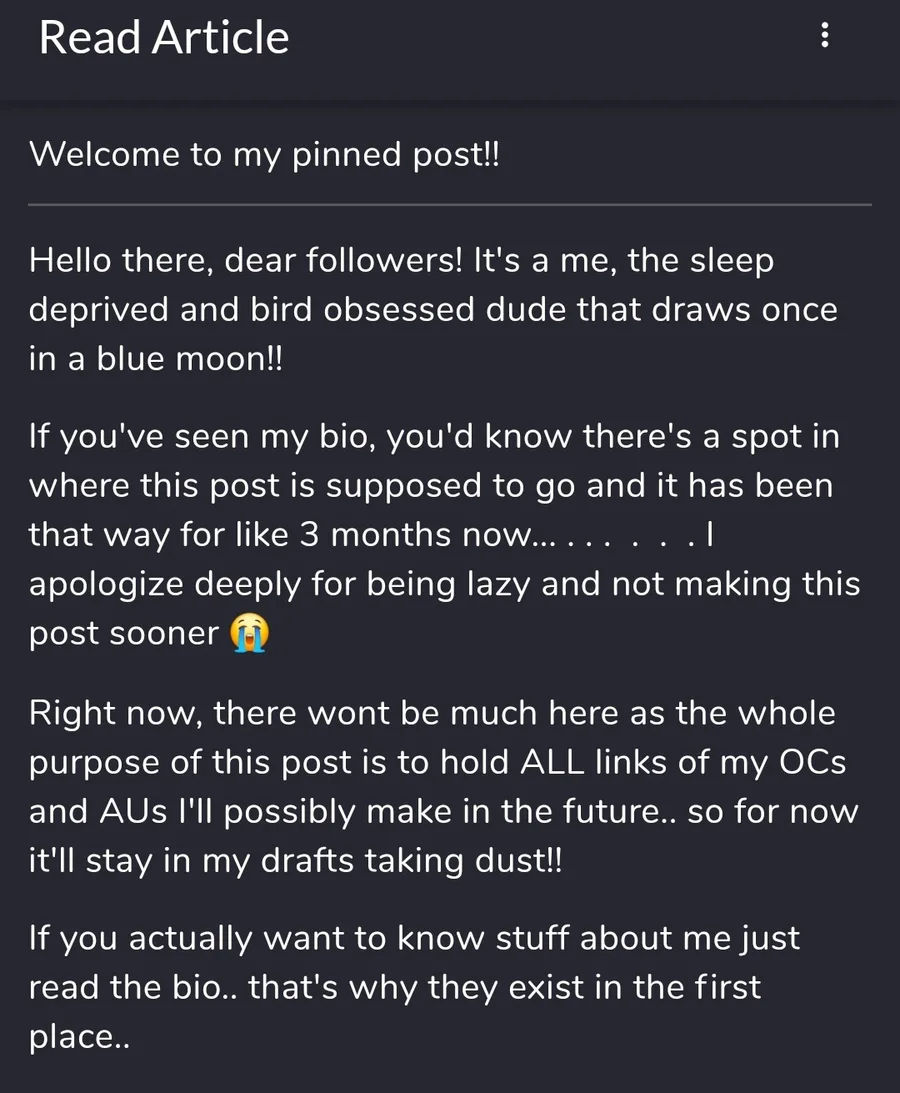Viewport: 900px width, 1093px height.
Task: Click the divider line below the heading
Action: coord(450,204)
